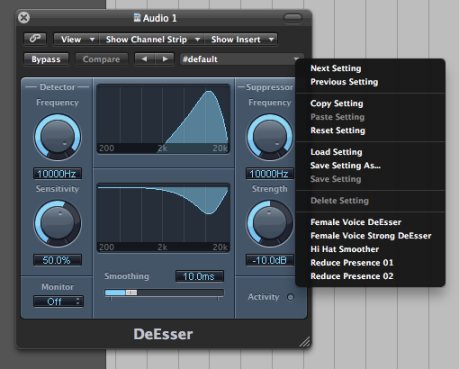Open the Monitor Off popup selector
Viewport: 459px width, 369px height.
[x=58, y=301]
